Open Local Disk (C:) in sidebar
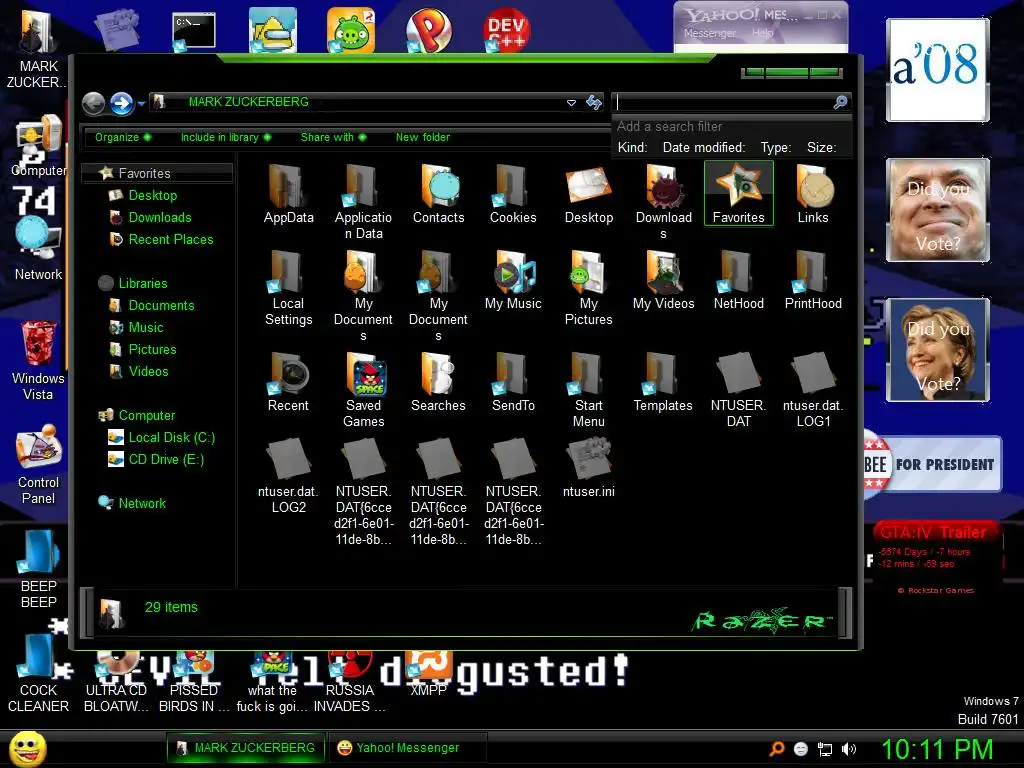 pyautogui.click(x=171, y=438)
